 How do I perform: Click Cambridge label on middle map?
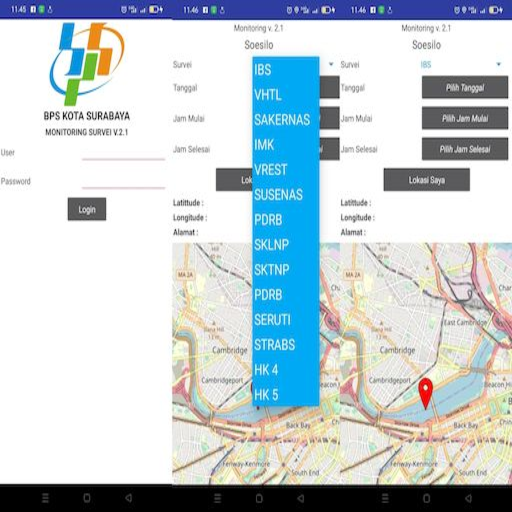230,350
